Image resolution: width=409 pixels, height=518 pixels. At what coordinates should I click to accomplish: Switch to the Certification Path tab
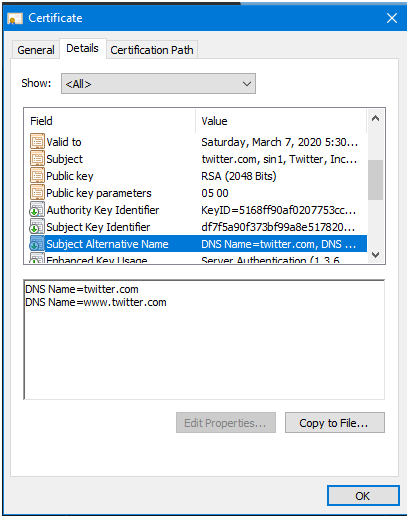pyautogui.click(x=152, y=50)
